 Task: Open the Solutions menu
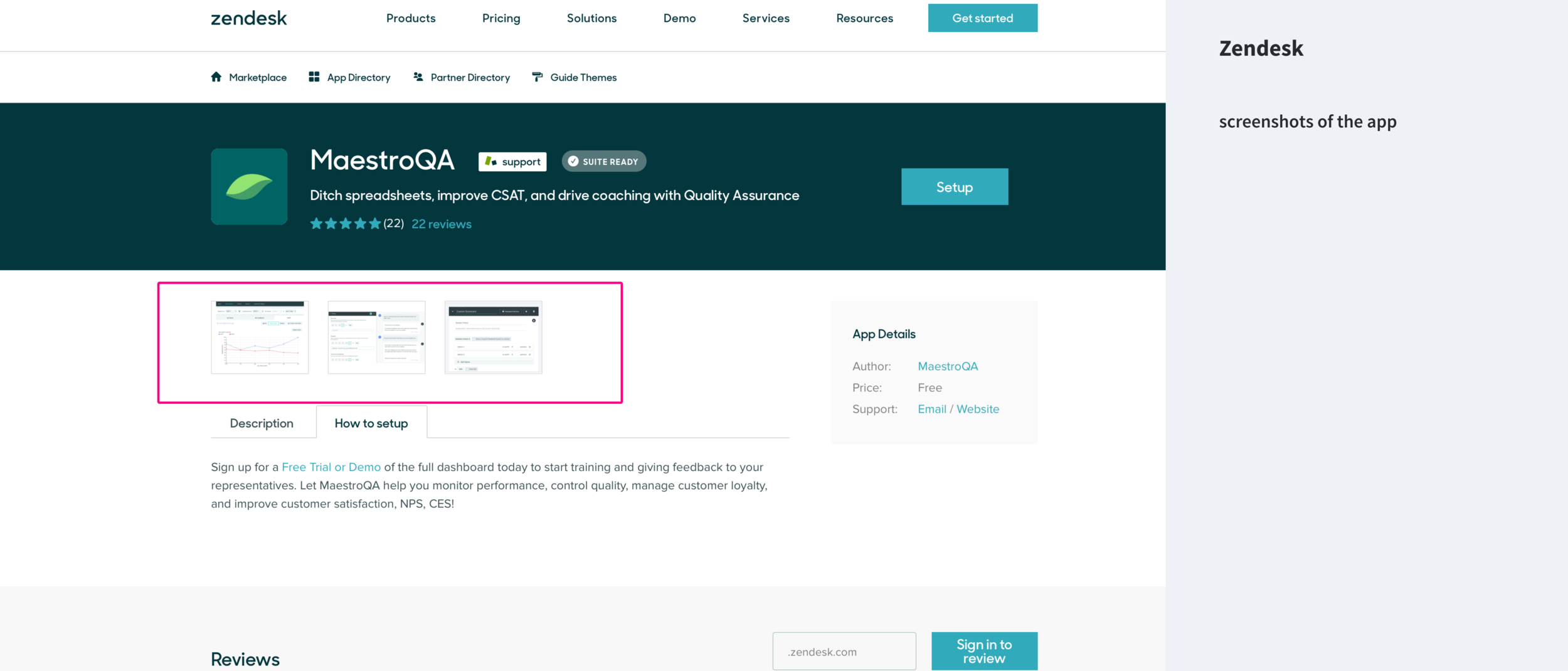point(591,18)
